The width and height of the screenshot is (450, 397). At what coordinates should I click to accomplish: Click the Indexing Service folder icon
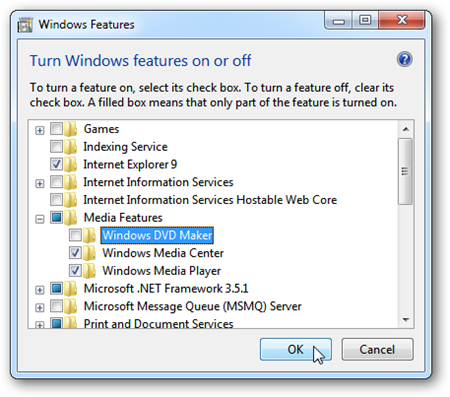[70, 147]
